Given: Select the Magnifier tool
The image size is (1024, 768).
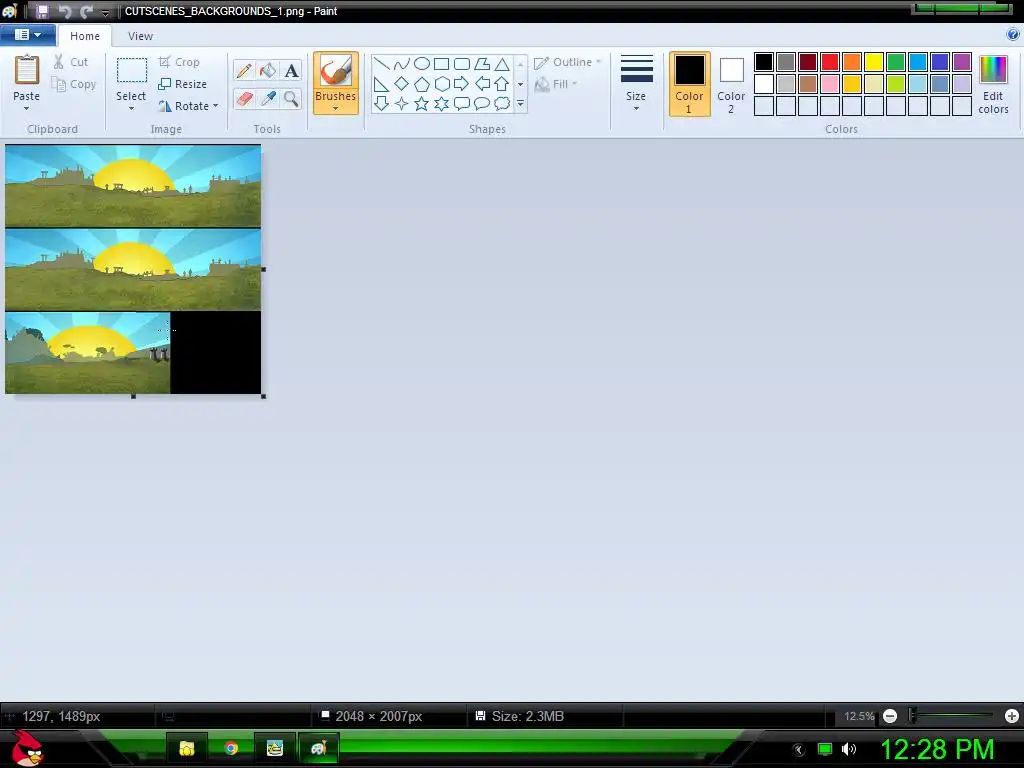Looking at the screenshot, I should [x=291, y=99].
